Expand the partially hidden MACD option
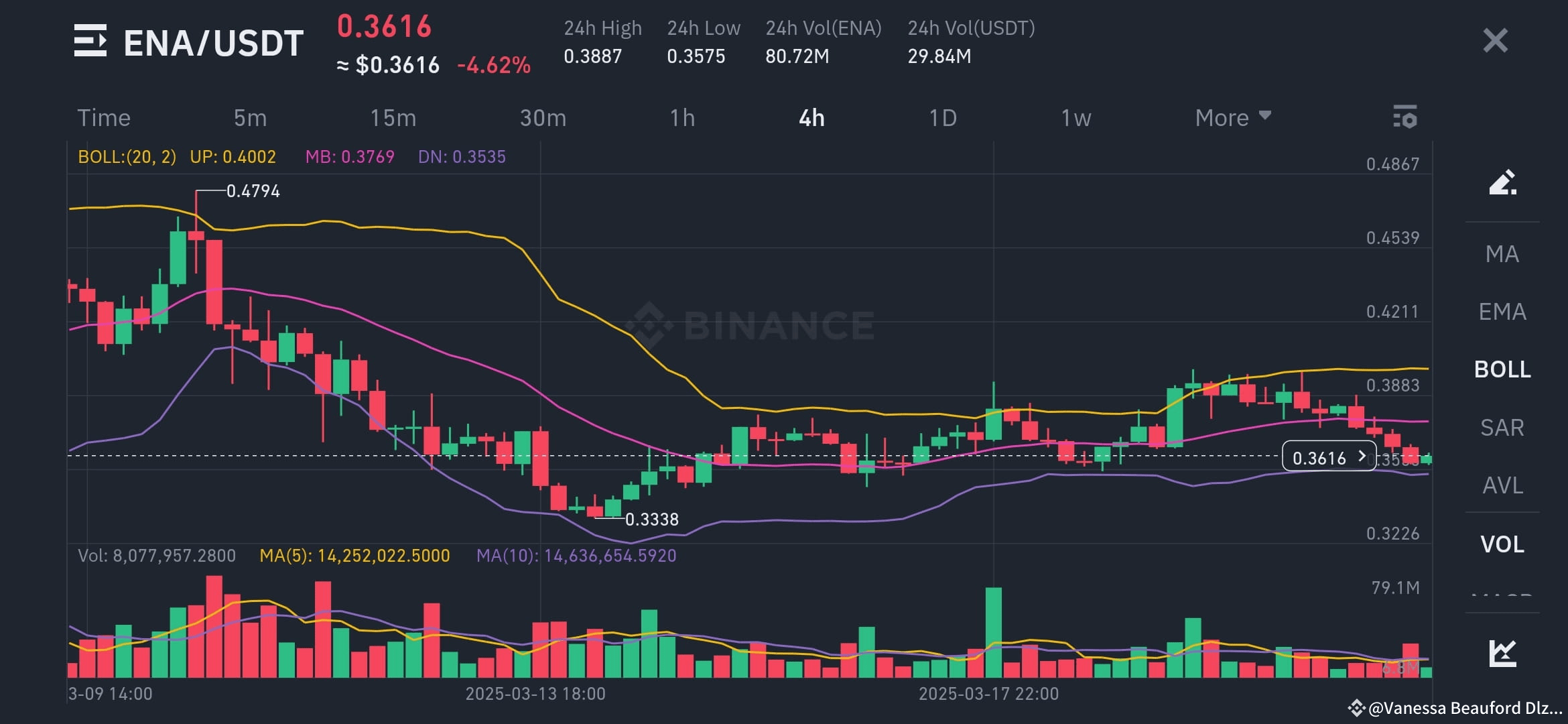This screenshot has height=724, width=1568. point(1502,597)
